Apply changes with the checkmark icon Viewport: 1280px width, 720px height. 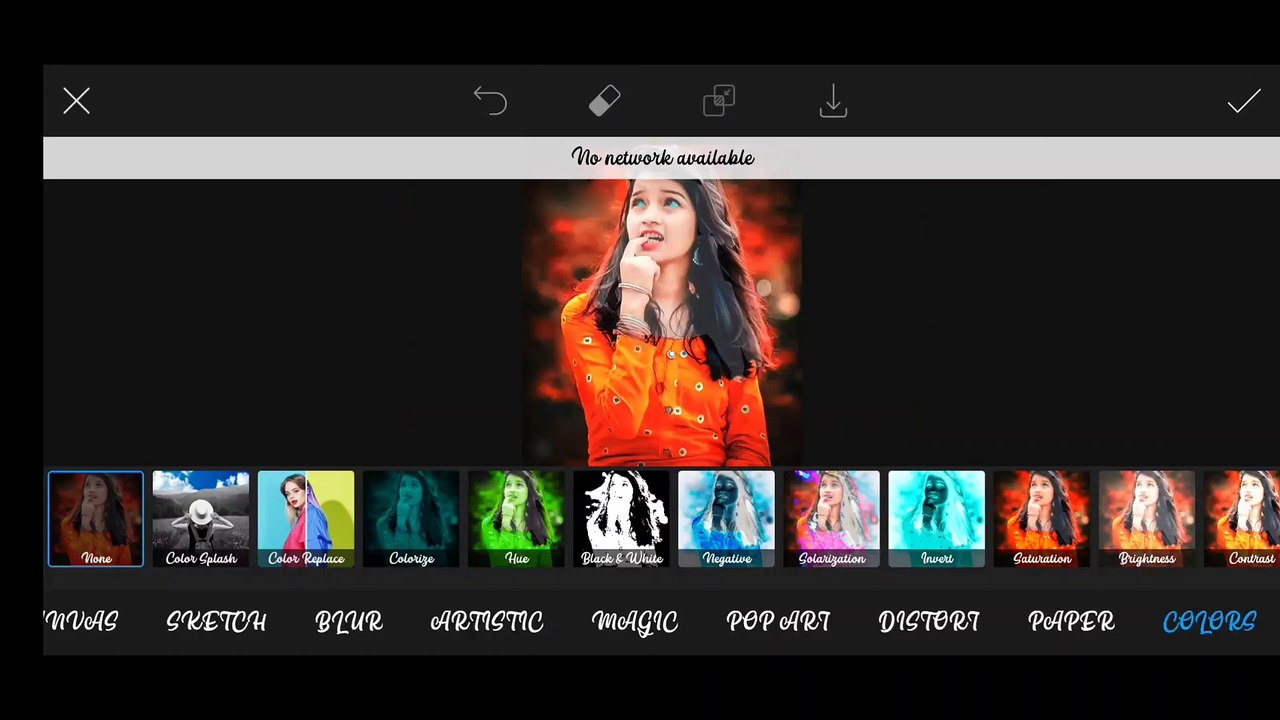pos(1244,101)
